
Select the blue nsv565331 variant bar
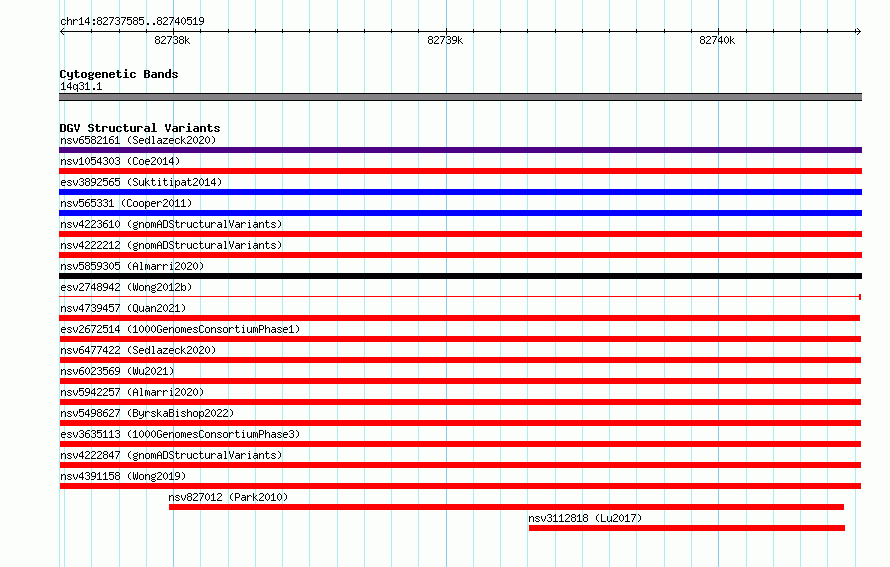pos(460,213)
